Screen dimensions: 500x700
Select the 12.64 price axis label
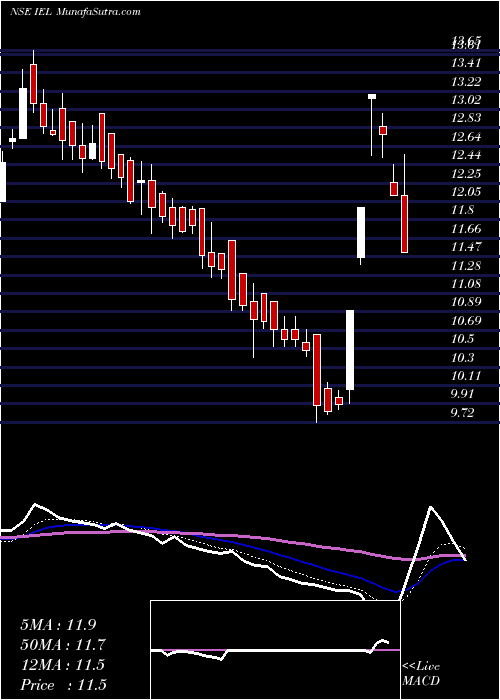tap(466, 137)
